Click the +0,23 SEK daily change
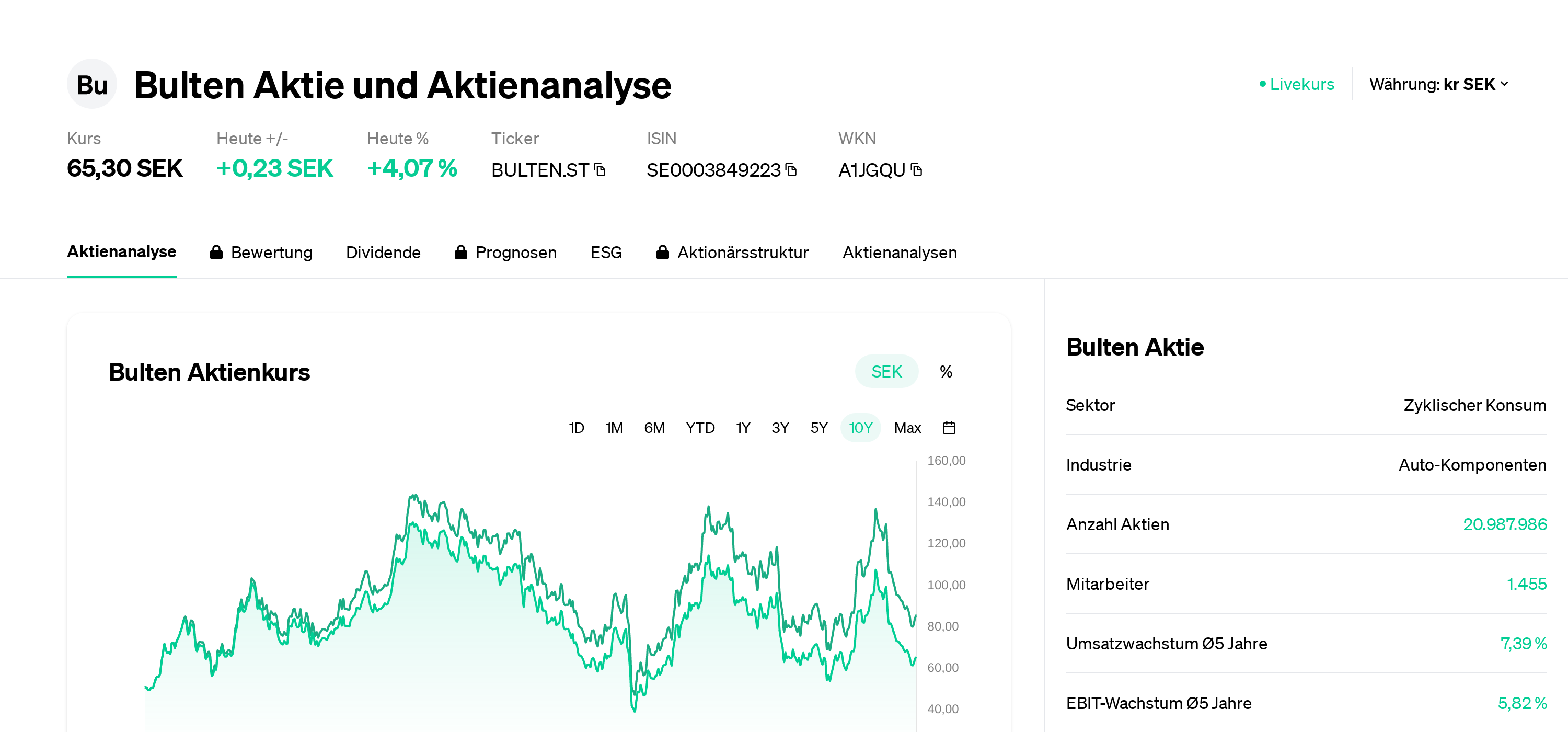 (x=274, y=168)
